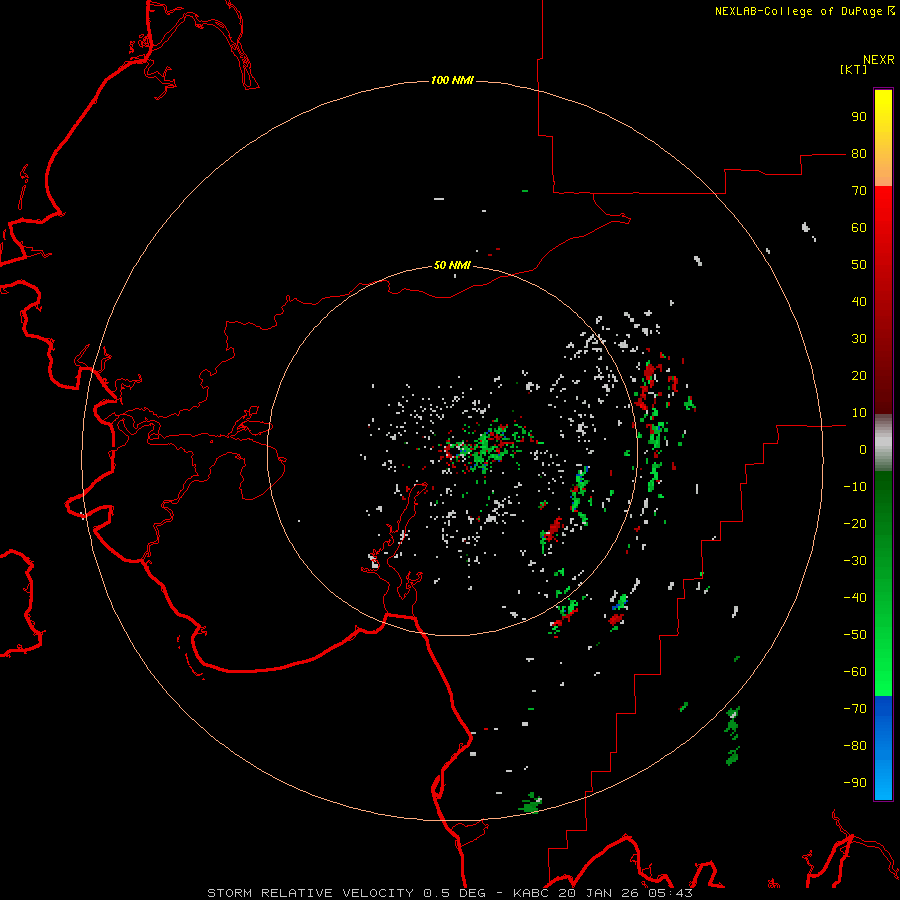Click the NEXLAB-College of DuPage watermark text
This screenshot has width=900, height=900.
point(804,11)
